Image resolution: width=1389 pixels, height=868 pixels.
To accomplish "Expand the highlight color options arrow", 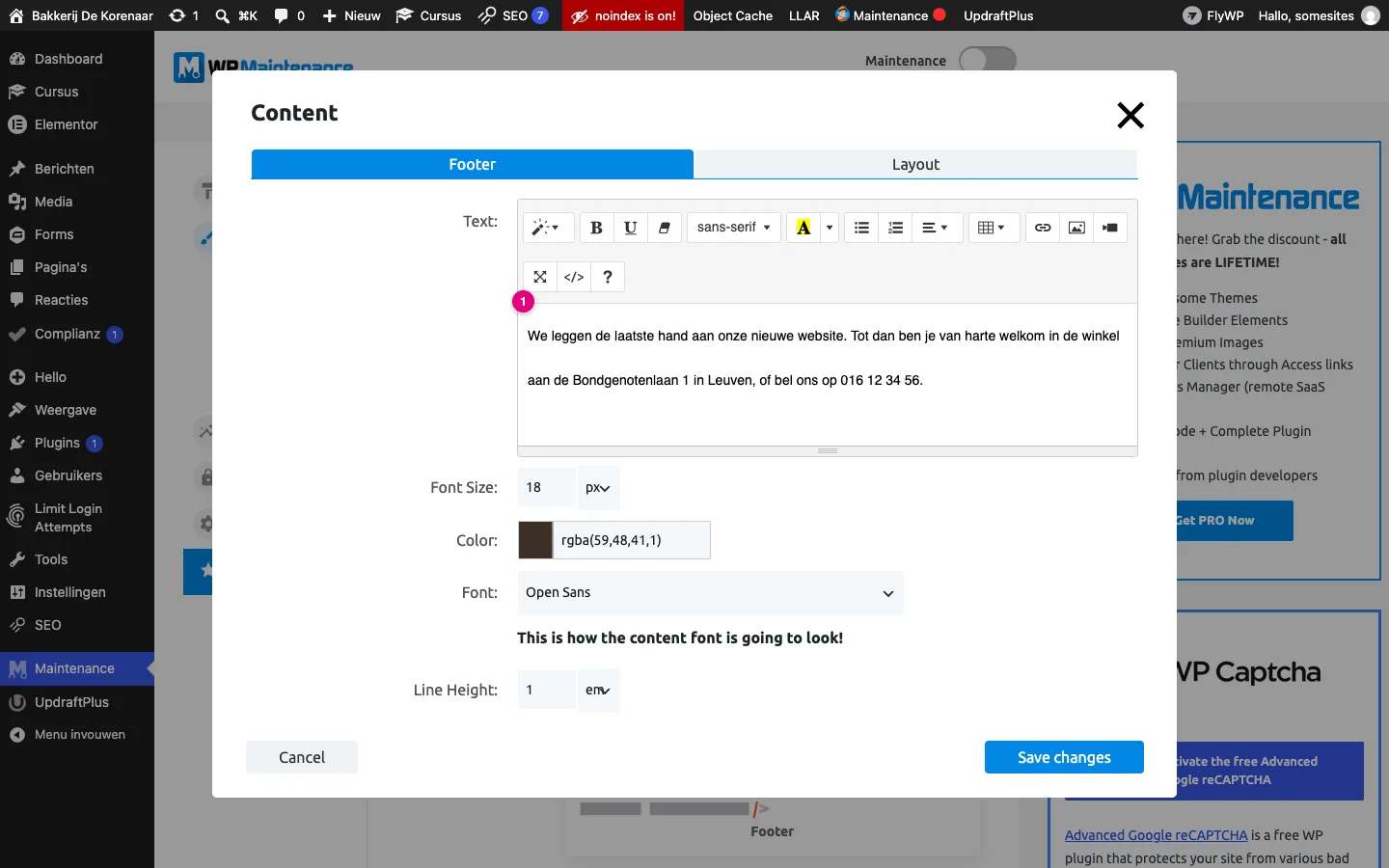I will coord(830,228).
